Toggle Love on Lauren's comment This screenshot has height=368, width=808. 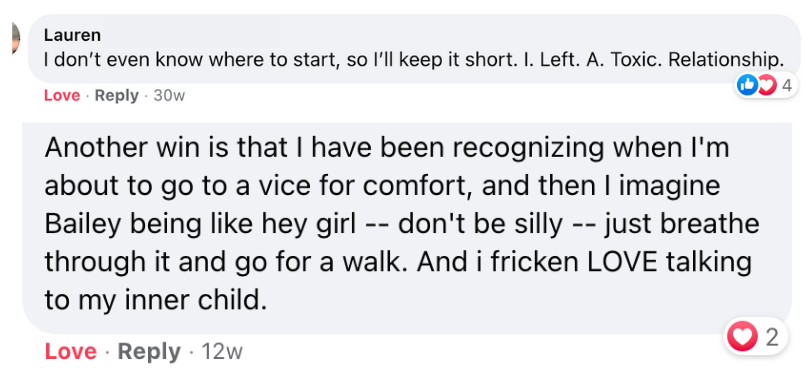tap(62, 96)
